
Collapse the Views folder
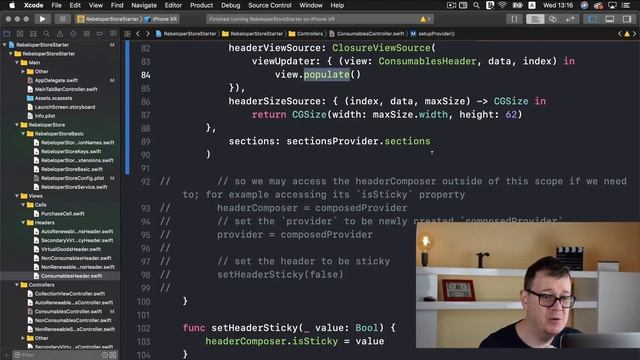[17, 196]
